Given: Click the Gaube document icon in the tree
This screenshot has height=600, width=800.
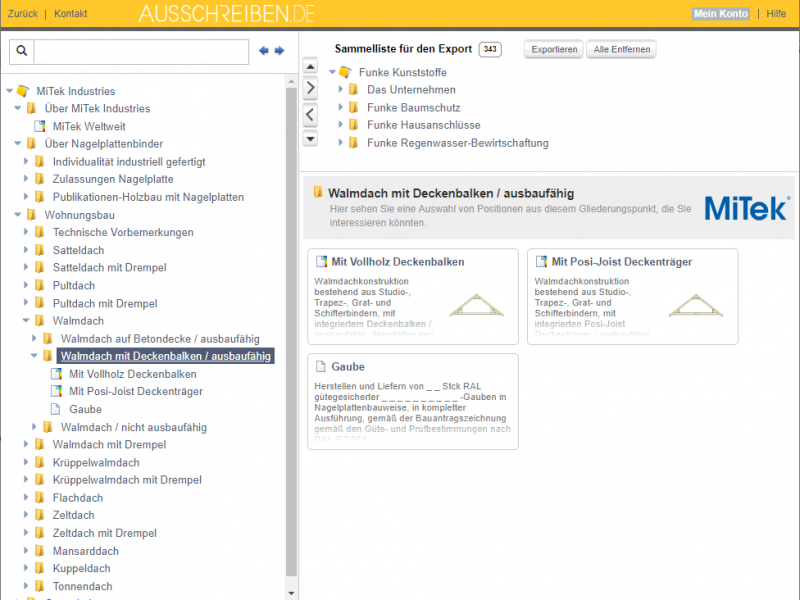Looking at the screenshot, I should pyautogui.click(x=56, y=409).
